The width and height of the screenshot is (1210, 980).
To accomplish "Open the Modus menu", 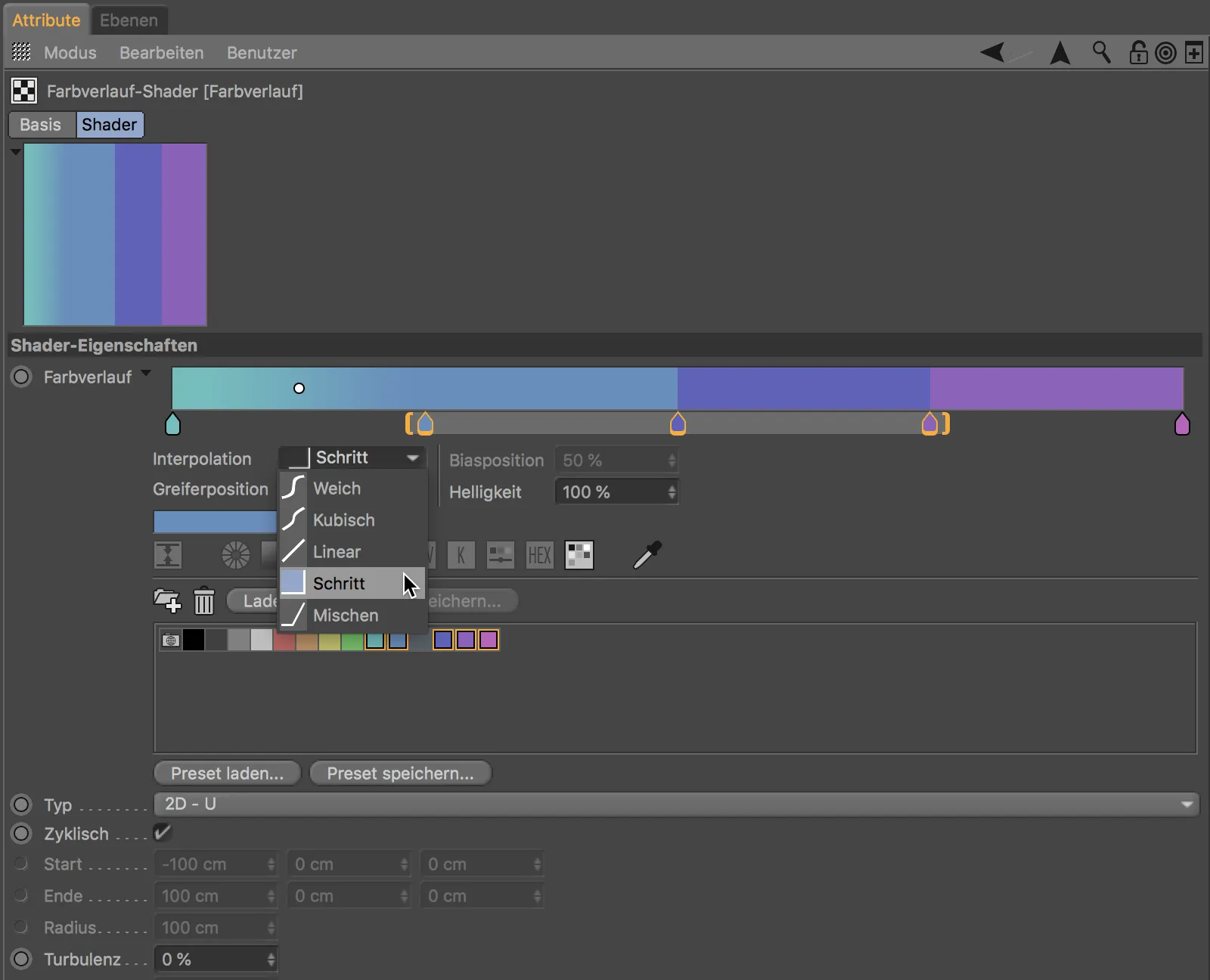I will (x=70, y=53).
